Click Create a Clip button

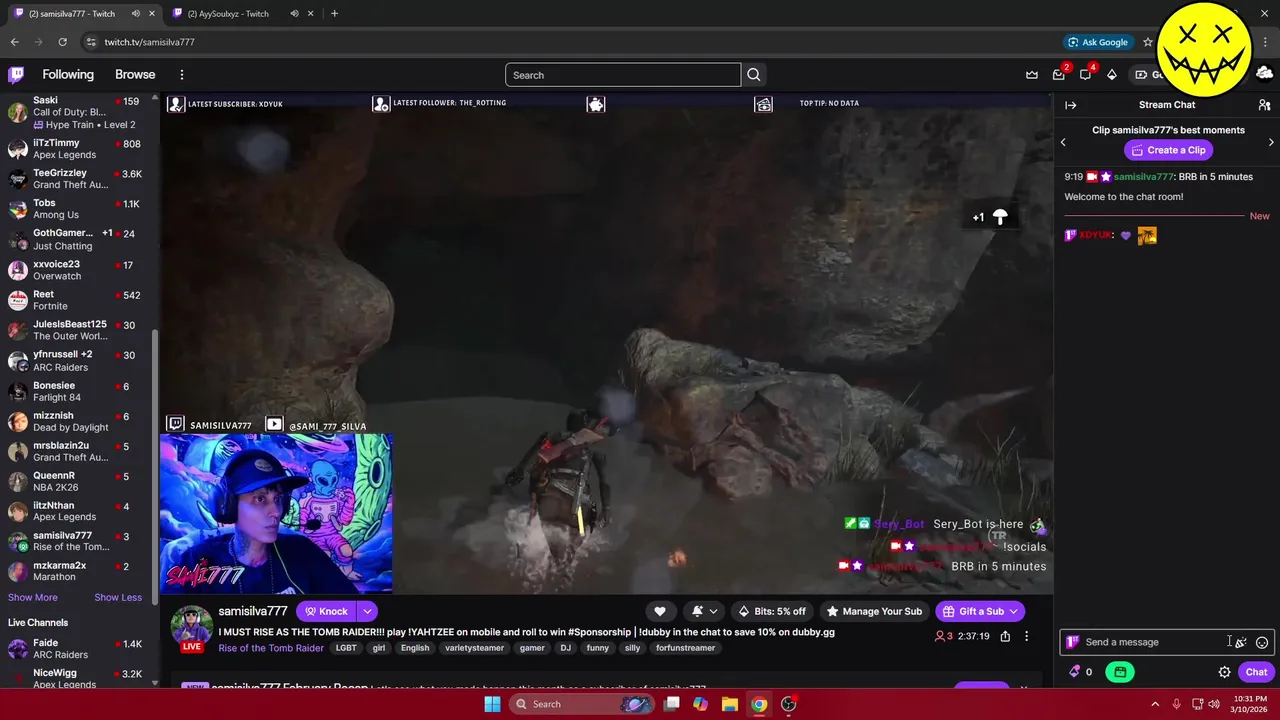pyautogui.click(x=1168, y=150)
